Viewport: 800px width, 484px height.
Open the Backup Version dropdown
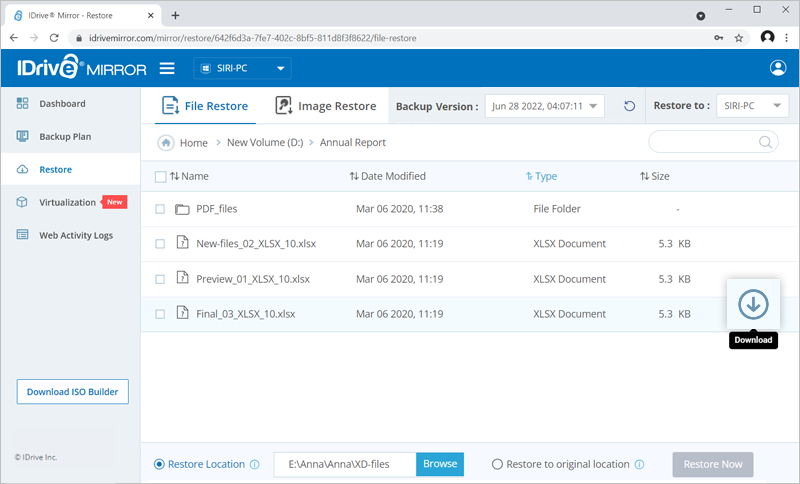click(545, 106)
